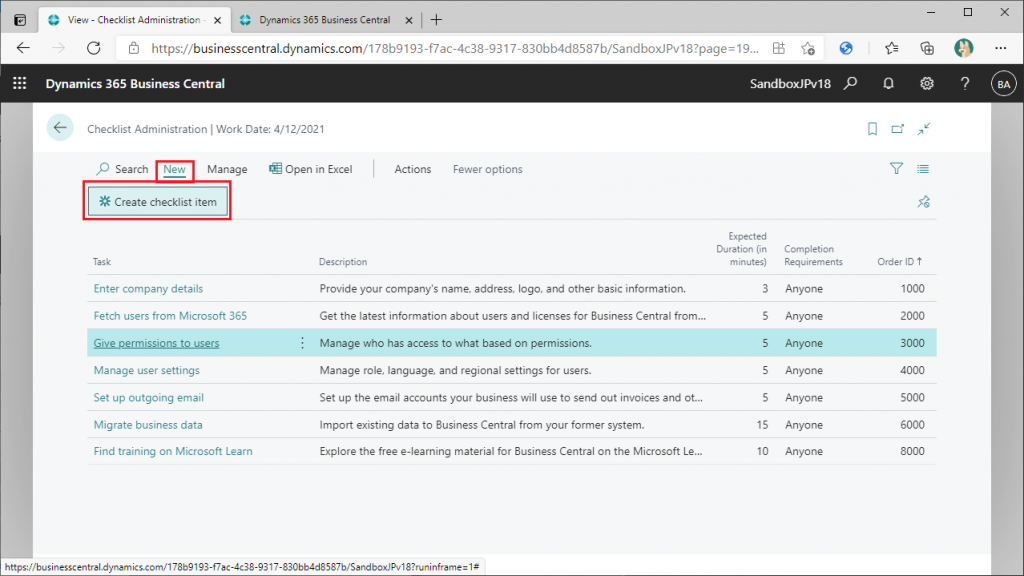The height and width of the screenshot is (576, 1024).
Task: Open the BA user account avatar
Action: coord(1004,84)
